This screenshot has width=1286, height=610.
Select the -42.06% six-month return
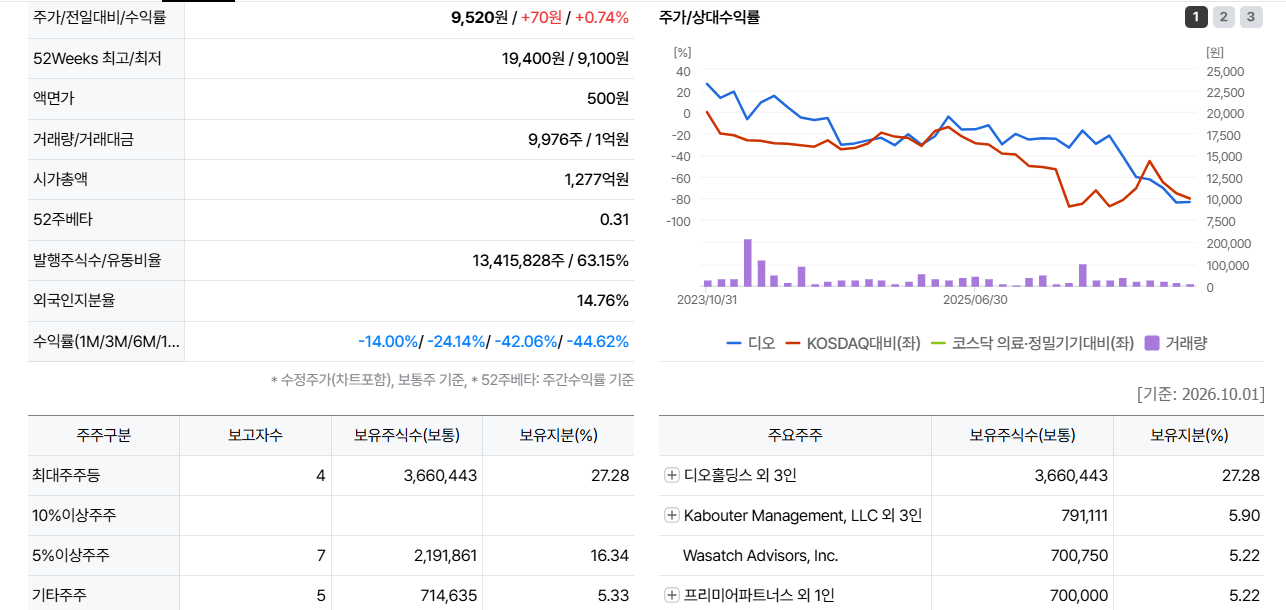(x=526, y=341)
